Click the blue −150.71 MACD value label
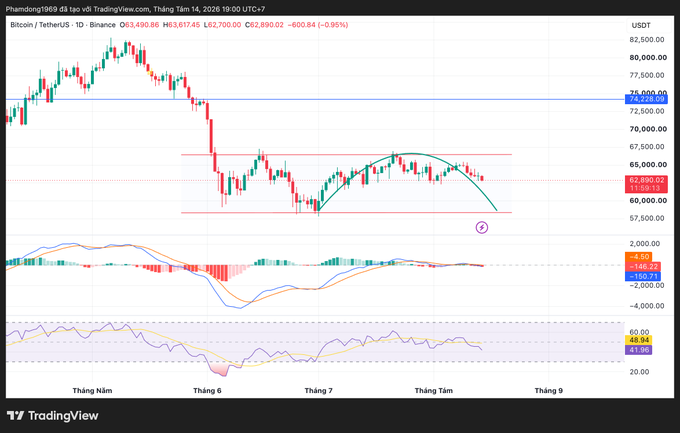Viewport: 680px width, 433px height. (x=643, y=276)
